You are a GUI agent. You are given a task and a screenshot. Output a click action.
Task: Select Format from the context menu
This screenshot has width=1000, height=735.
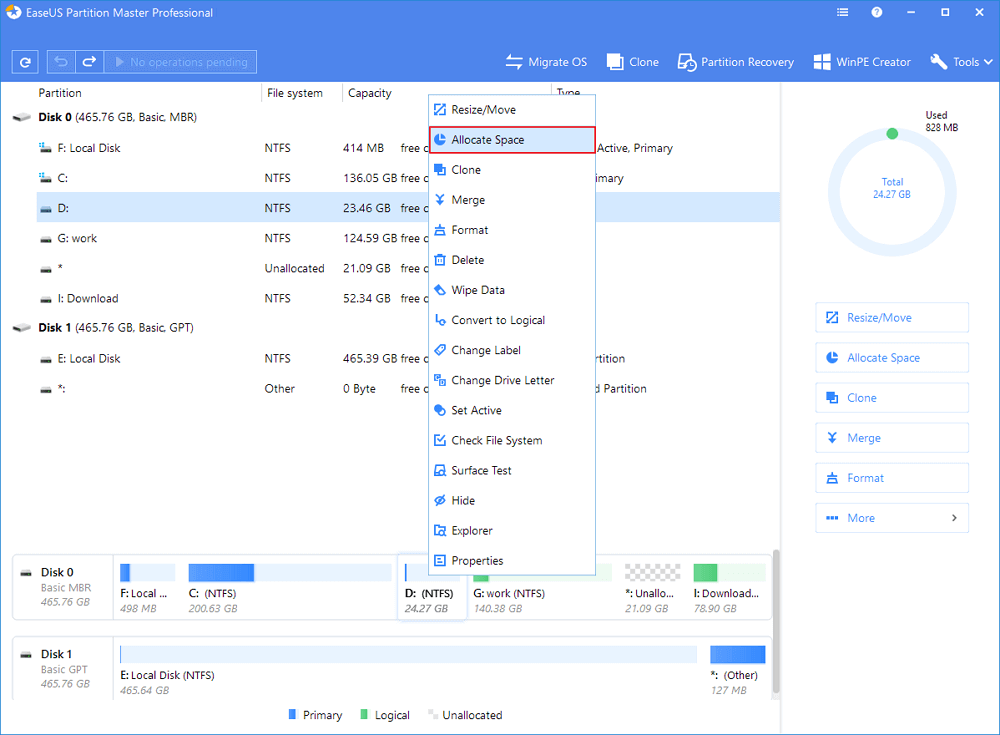pyautogui.click(x=512, y=230)
